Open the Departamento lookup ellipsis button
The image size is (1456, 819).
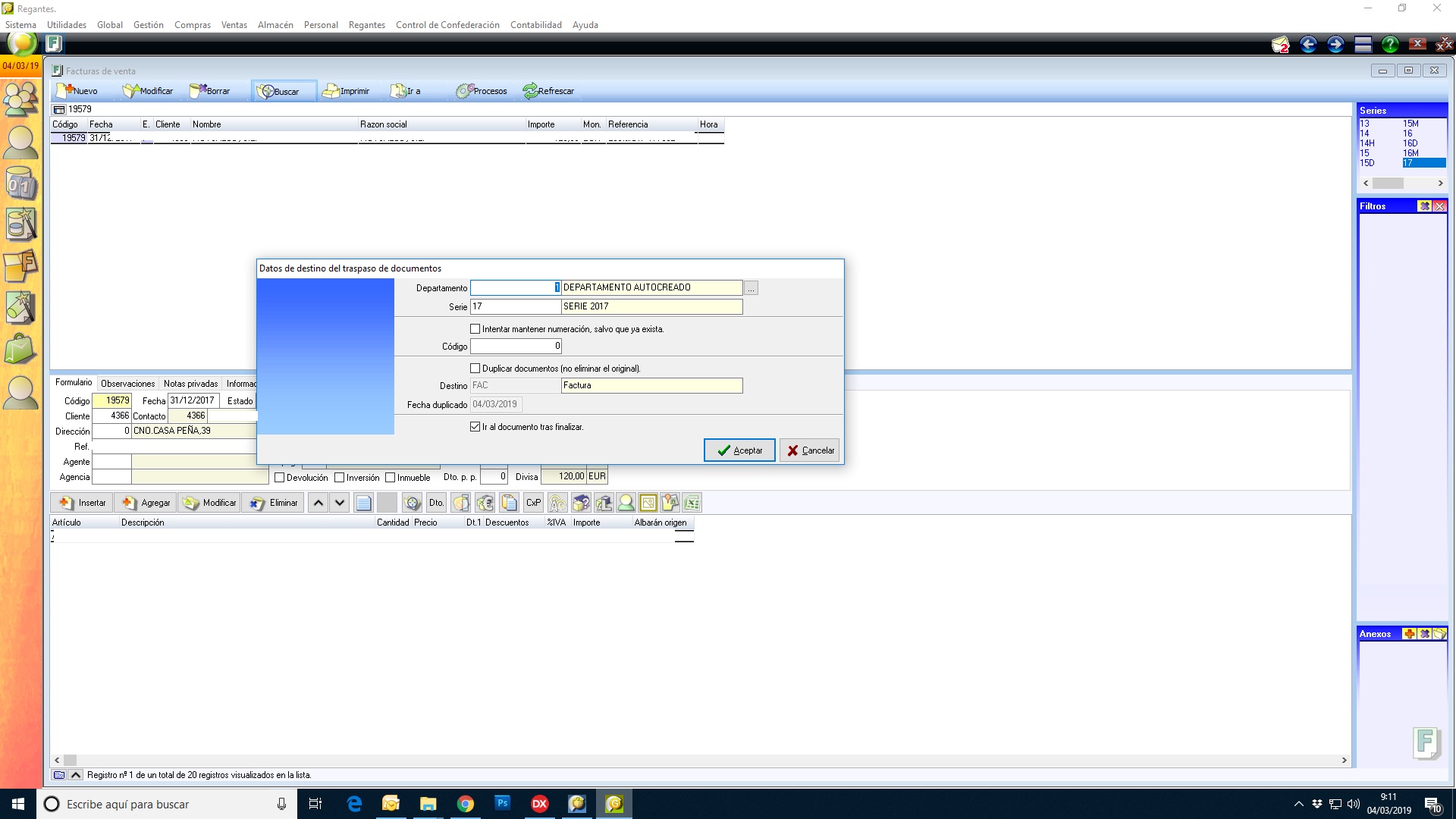tap(751, 288)
